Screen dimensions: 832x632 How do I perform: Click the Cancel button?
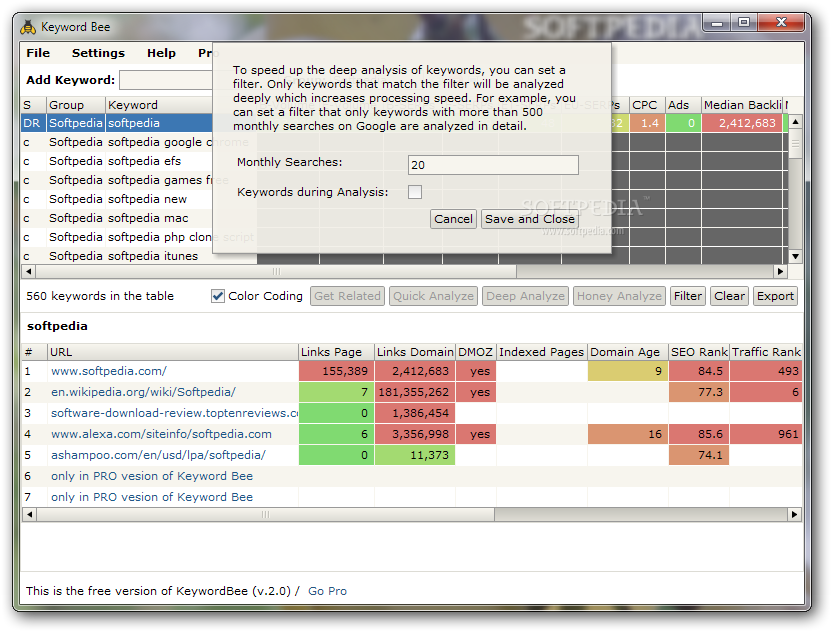(453, 219)
